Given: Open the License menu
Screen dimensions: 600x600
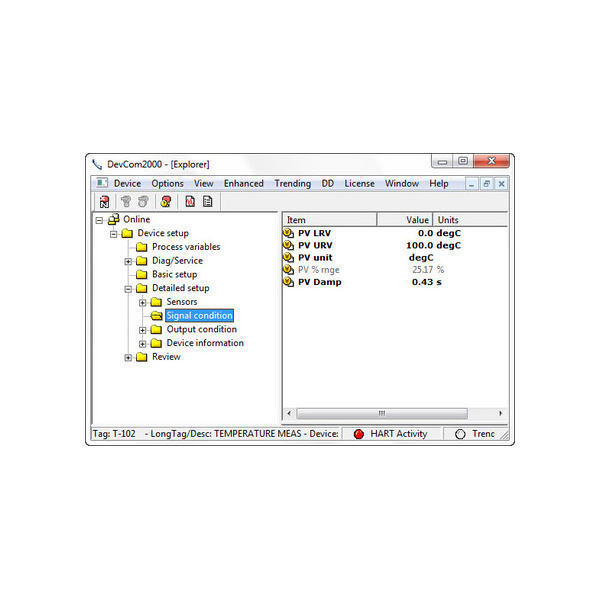Looking at the screenshot, I should 359,184.
